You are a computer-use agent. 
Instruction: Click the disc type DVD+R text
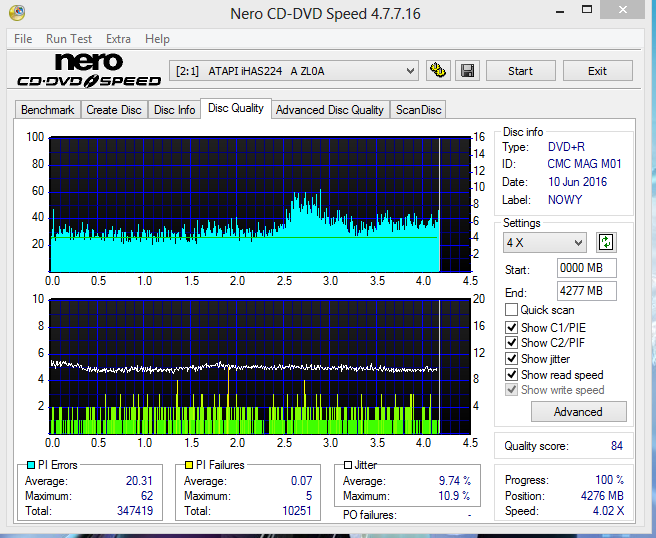(566, 147)
